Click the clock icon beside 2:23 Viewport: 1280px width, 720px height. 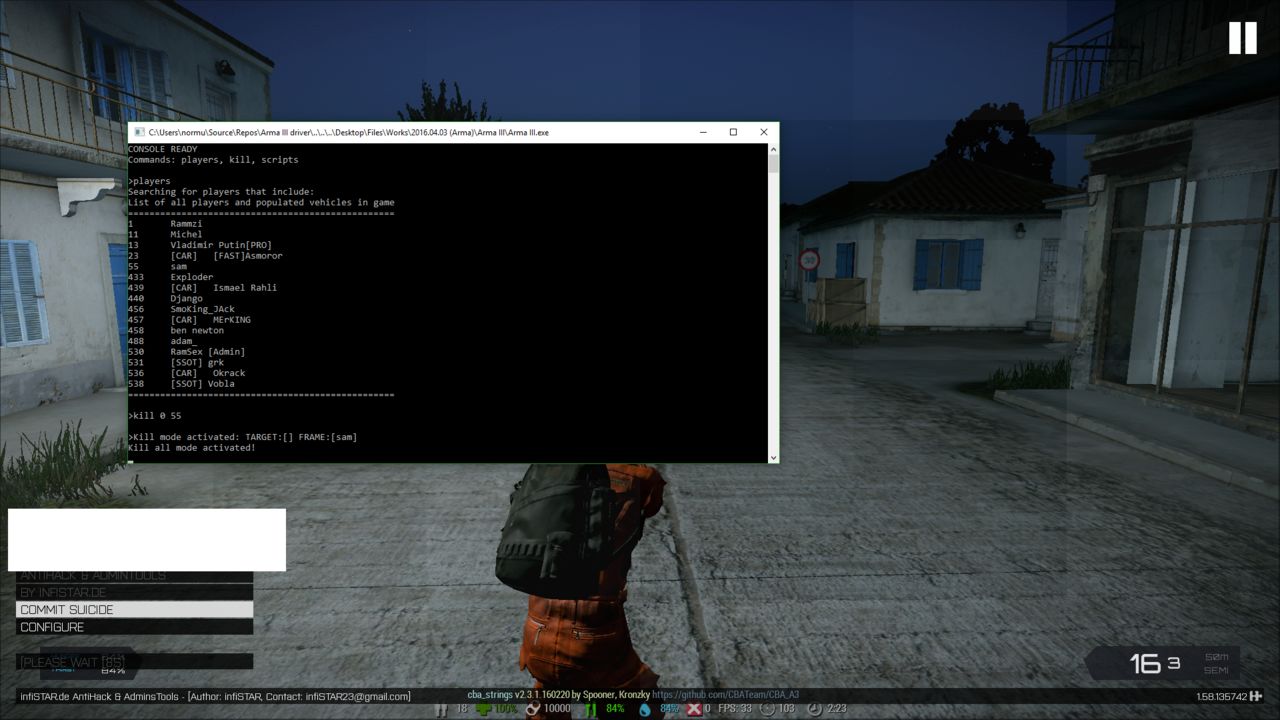point(815,709)
